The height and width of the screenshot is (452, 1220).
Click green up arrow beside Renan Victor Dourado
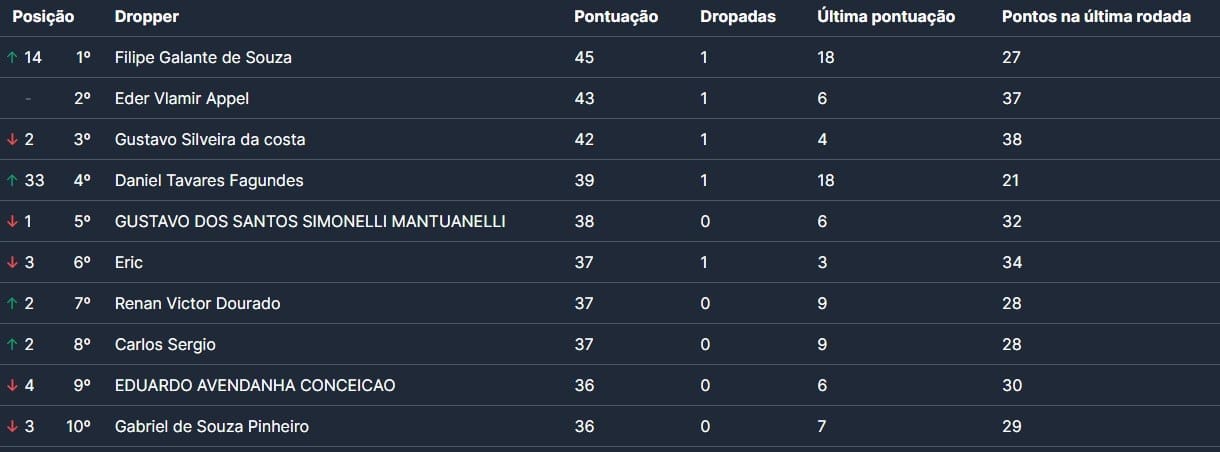click(x=12, y=304)
